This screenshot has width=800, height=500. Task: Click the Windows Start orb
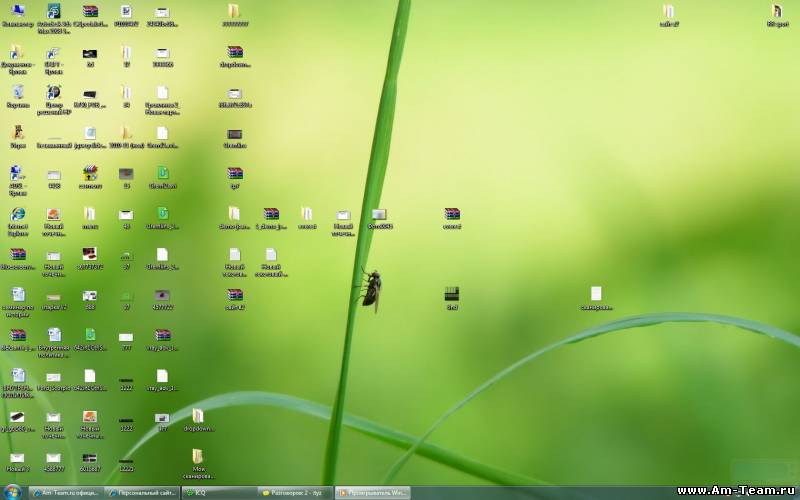pos(12,492)
